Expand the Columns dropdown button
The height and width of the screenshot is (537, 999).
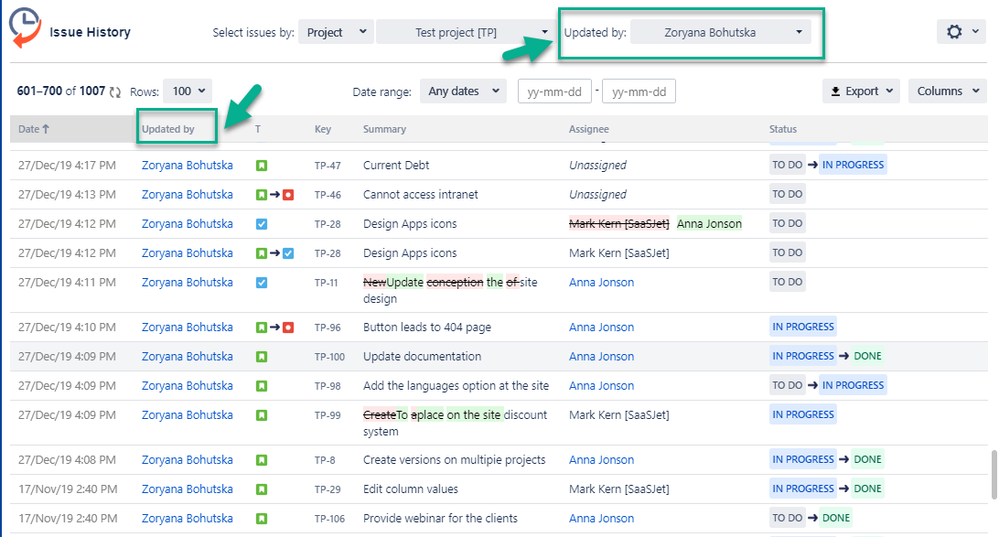(947, 91)
